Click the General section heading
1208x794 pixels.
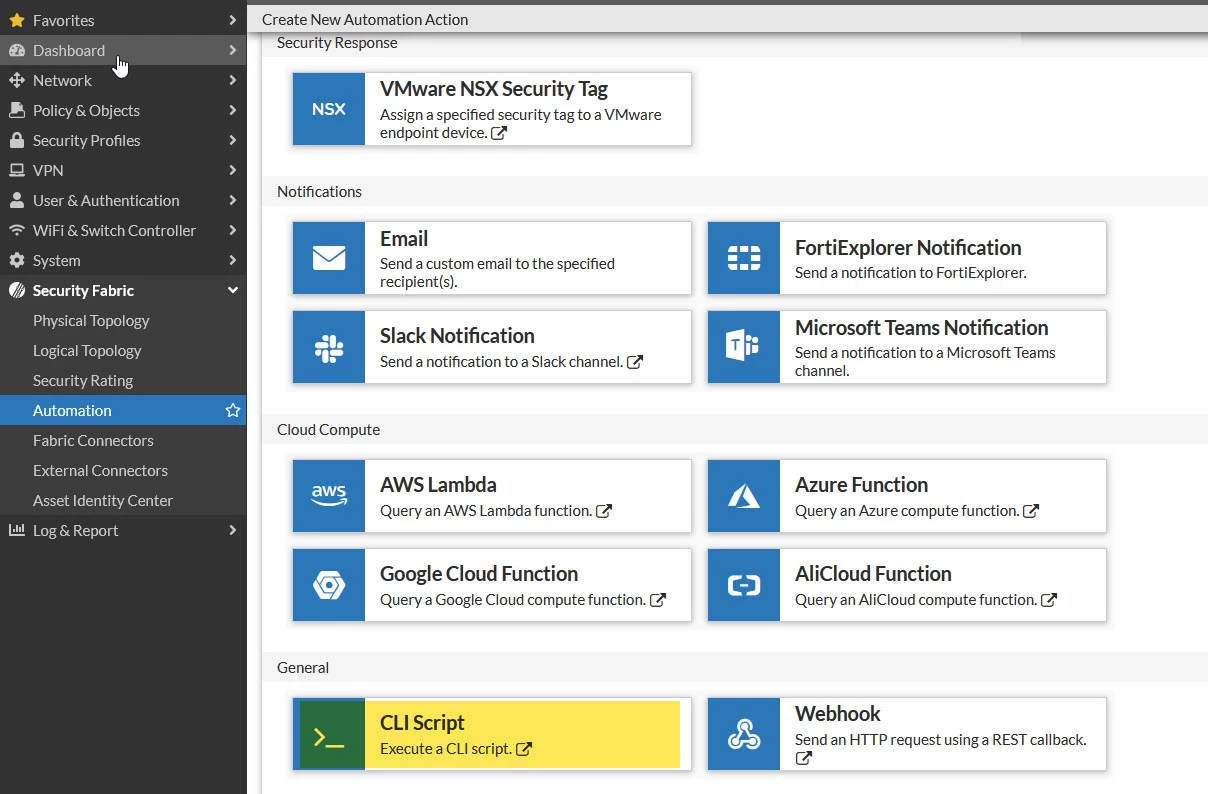303,667
